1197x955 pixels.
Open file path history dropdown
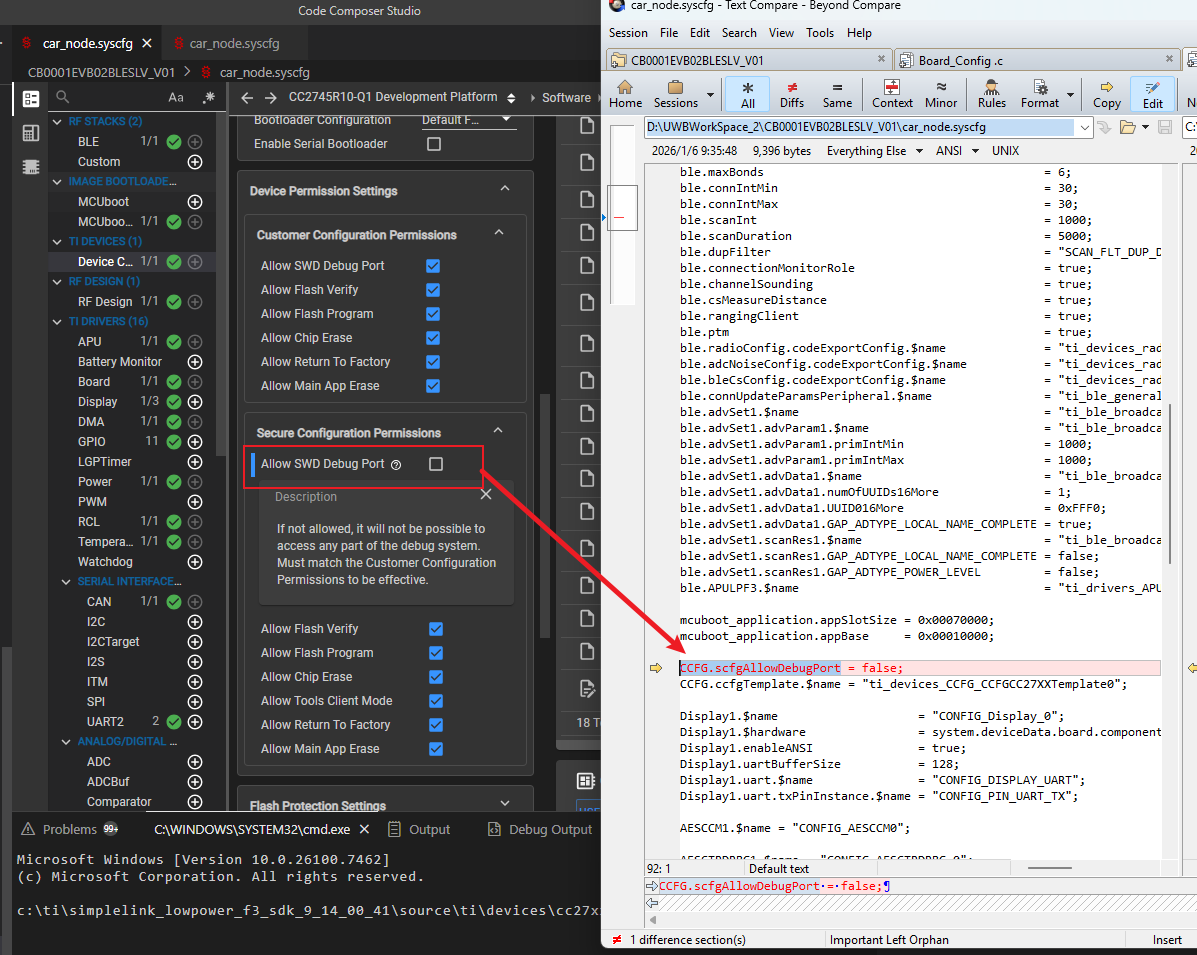pos(1084,127)
